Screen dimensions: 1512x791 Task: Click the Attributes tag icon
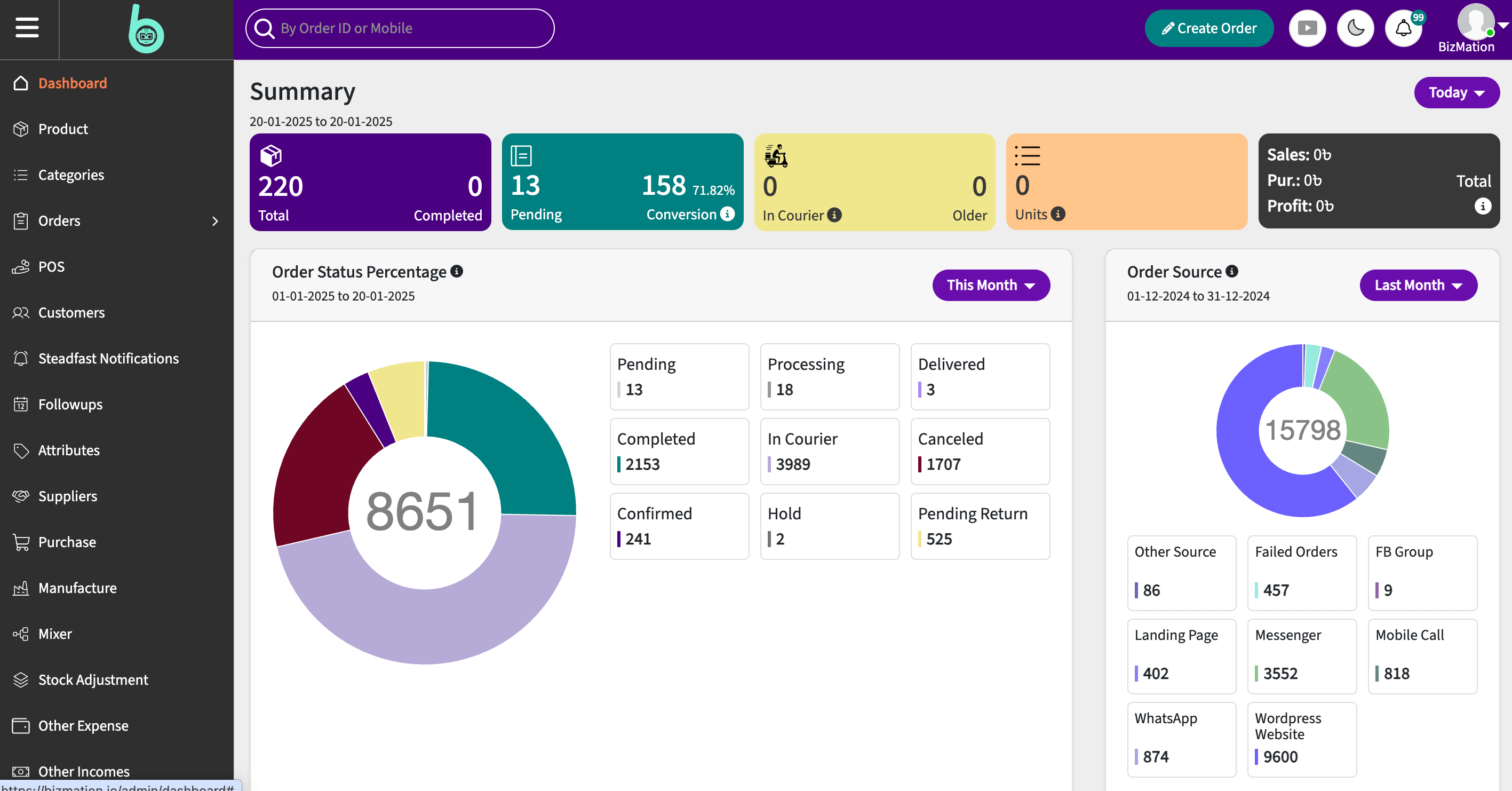coord(21,450)
